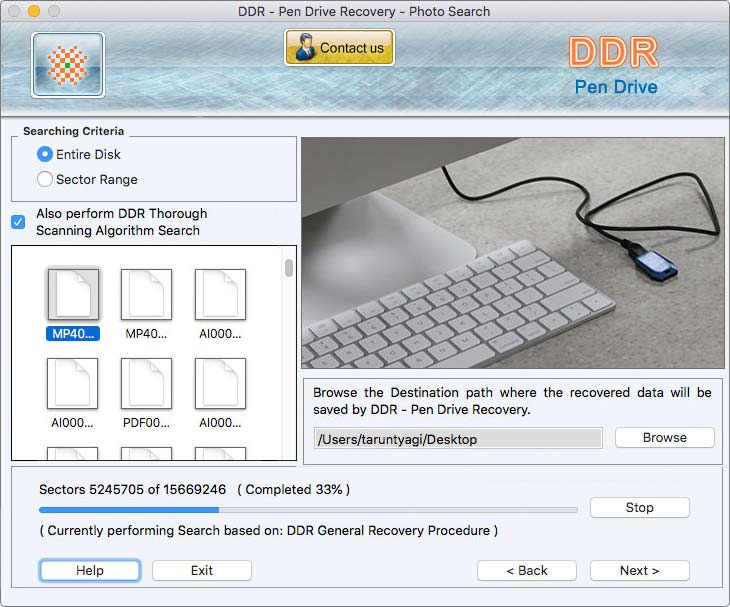Select the AI000... file right of PDF00...

pos(220,384)
